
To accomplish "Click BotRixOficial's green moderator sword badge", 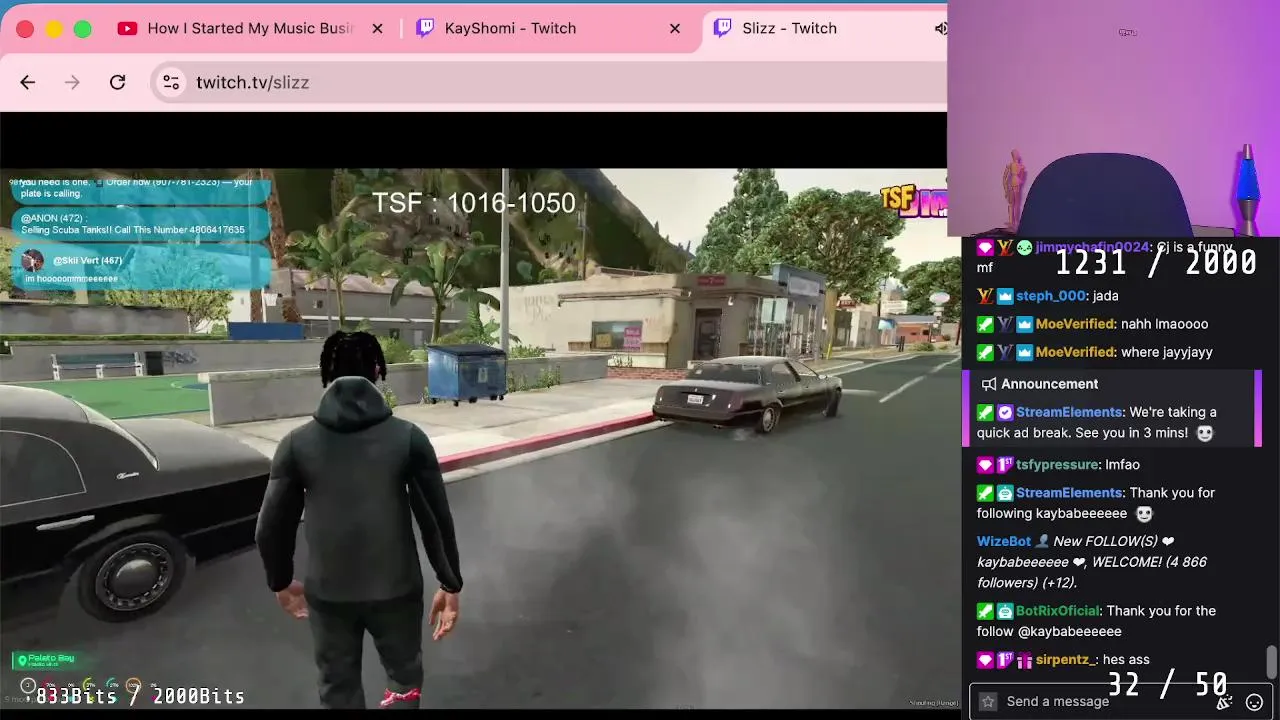I will pos(985,611).
